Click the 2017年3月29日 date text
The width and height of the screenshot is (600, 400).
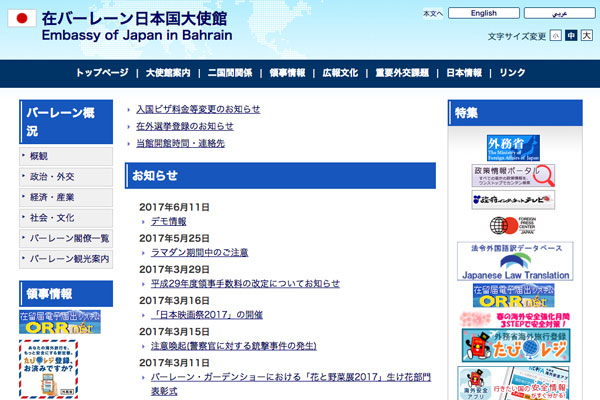coord(174,269)
